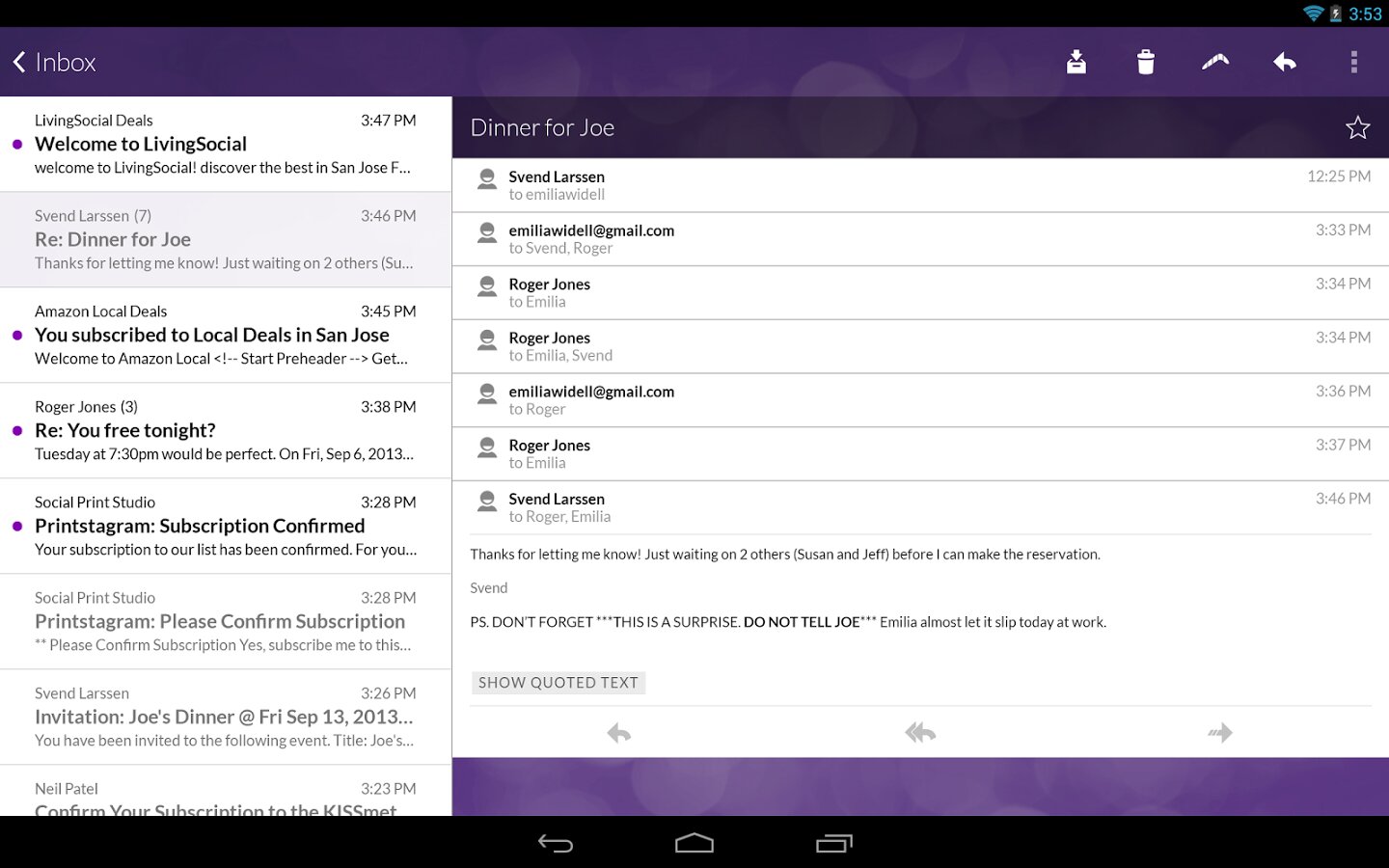Star the Dinner for Joe thread
This screenshot has height=868, width=1389.
[x=1357, y=127]
